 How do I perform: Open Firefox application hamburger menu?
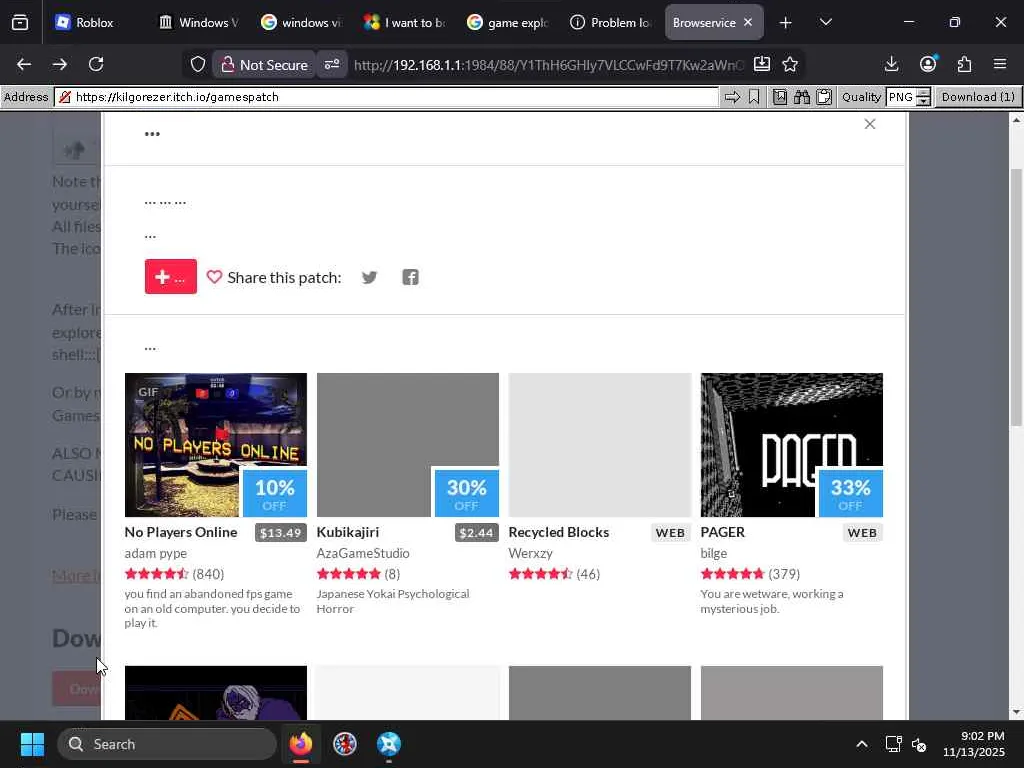[1000, 64]
